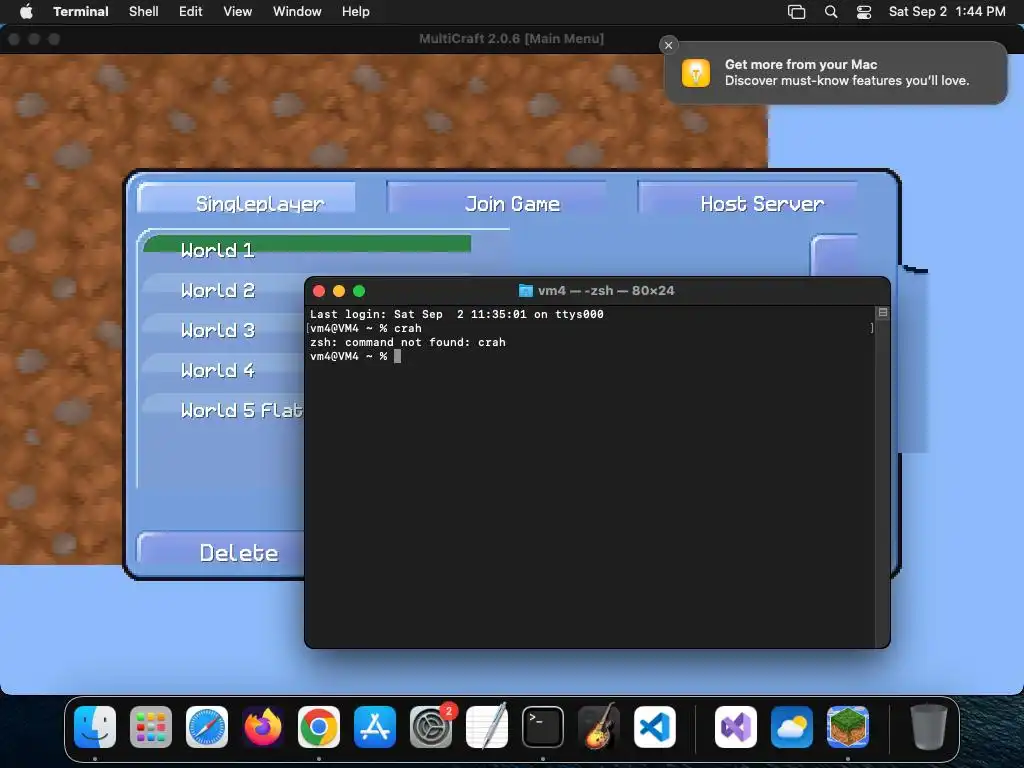Image resolution: width=1024 pixels, height=768 pixels.
Task: Select World 4 in the list
Action: click(224, 370)
